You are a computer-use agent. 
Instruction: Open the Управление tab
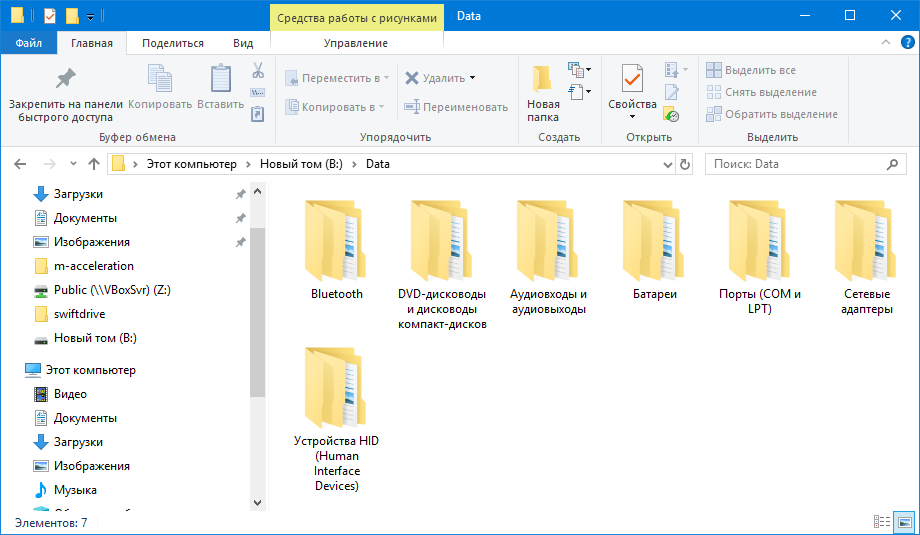click(356, 43)
